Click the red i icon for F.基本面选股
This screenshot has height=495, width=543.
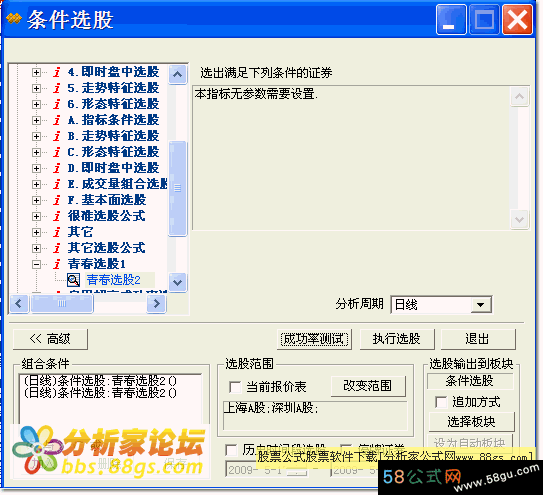point(57,200)
